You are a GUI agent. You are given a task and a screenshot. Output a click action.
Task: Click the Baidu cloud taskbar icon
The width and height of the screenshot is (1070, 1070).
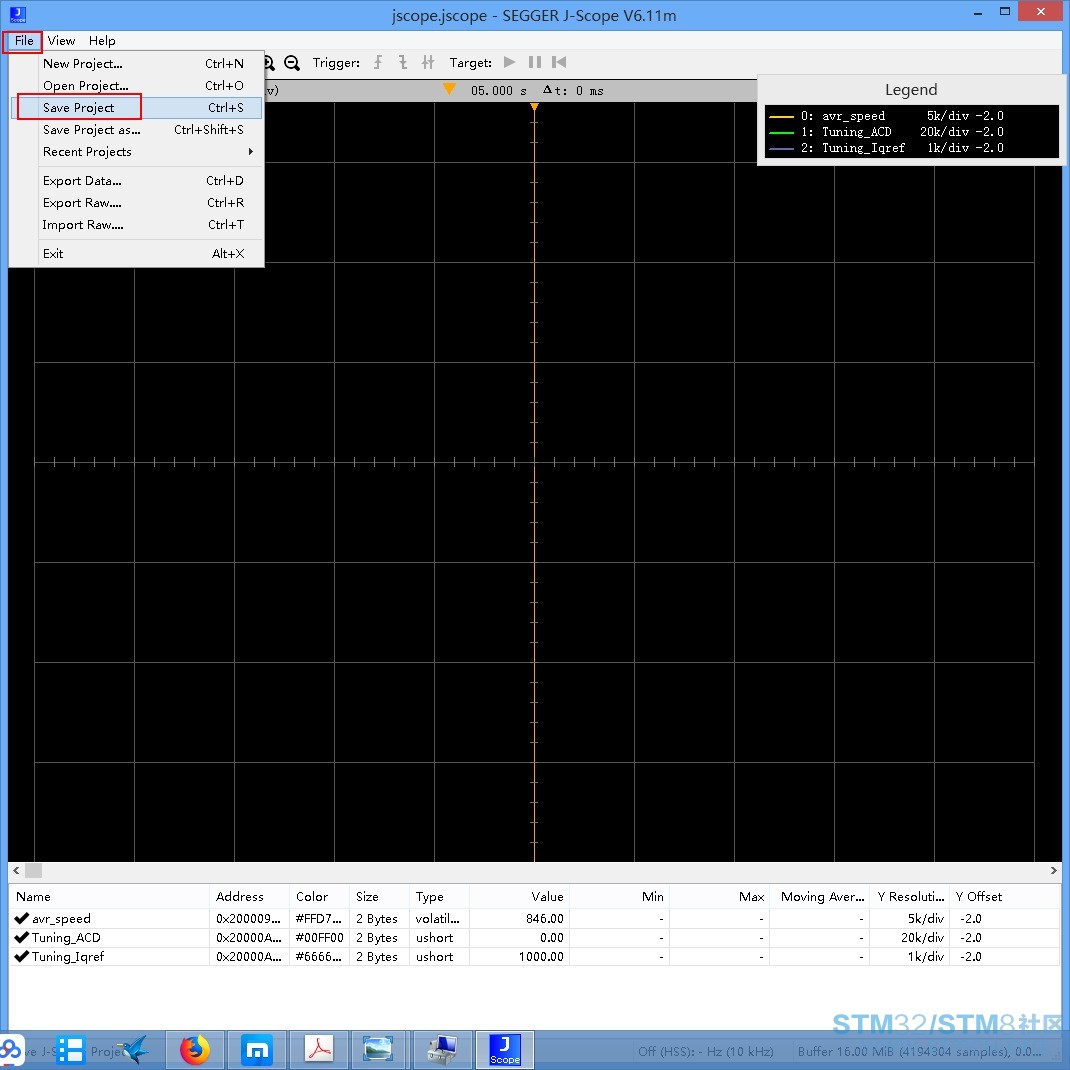click(10, 1050)
